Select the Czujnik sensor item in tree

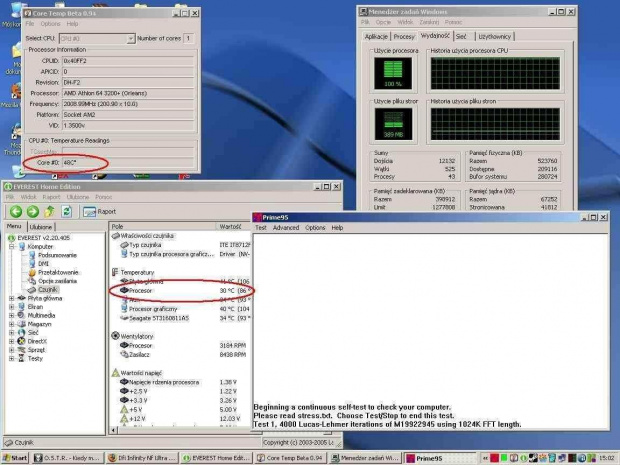[x=47, y=289]
